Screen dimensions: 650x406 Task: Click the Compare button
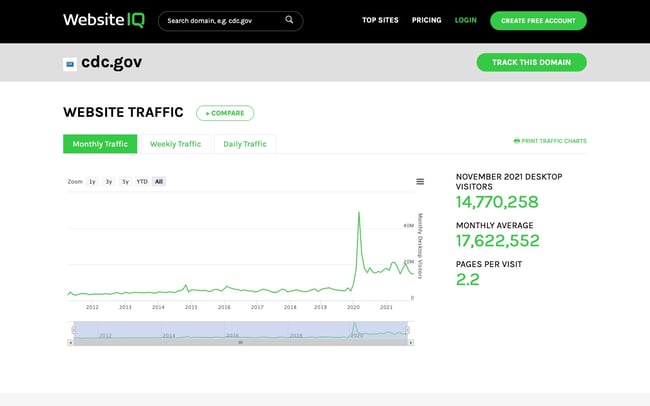click(225, 113)
